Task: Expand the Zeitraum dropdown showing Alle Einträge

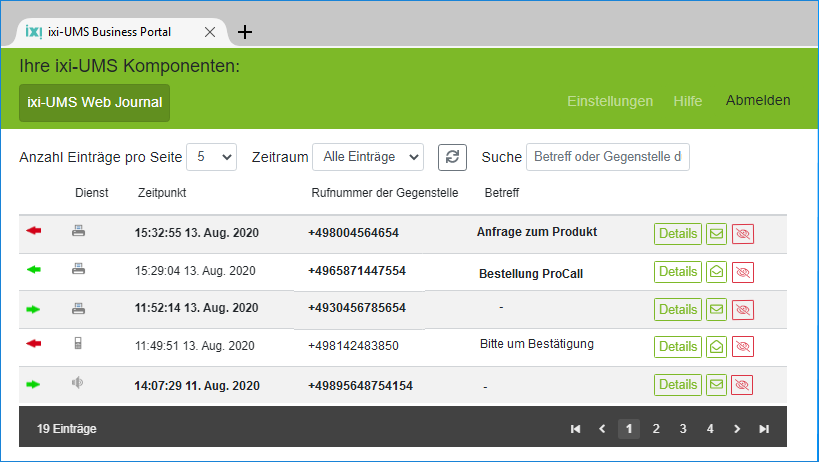Action: [367, 157]
